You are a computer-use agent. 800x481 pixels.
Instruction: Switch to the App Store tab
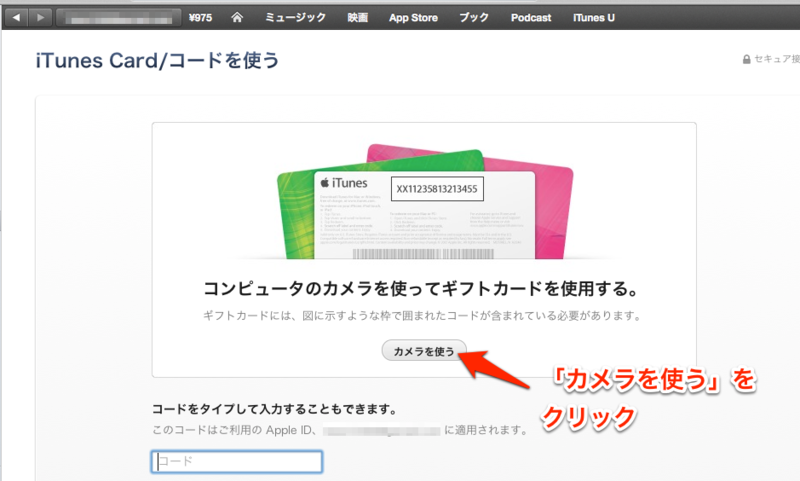tap(413, 18)
